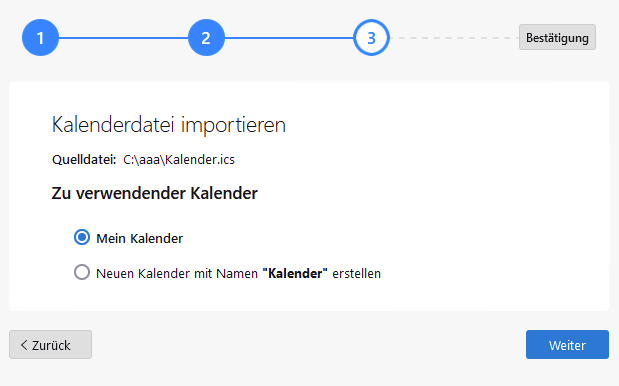Choose the Neuen Kalender erstellen radio button

pos(82,272)
